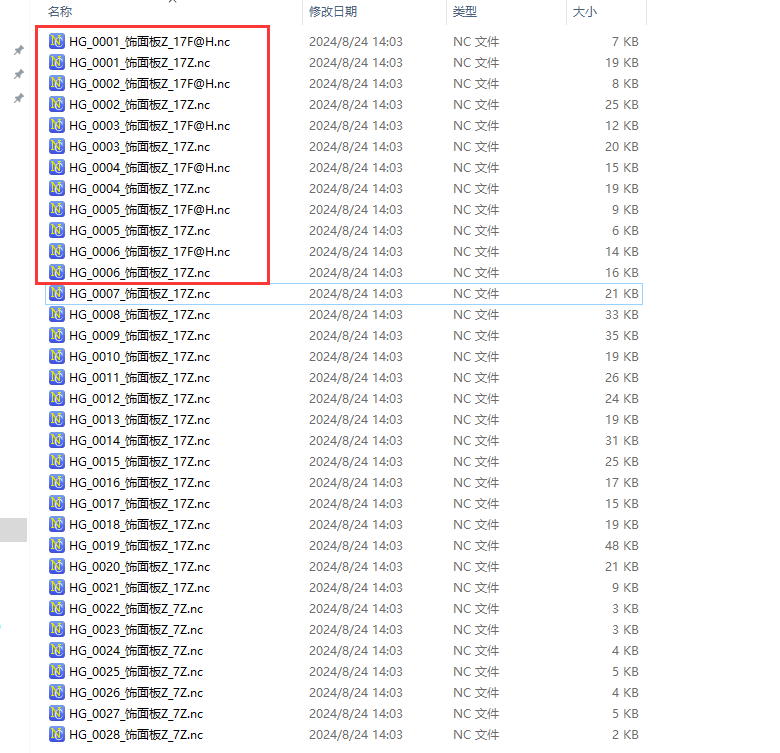This screenshot has width=780, height=753.
Task: Select file name HG_0024_饰面板Z_7Z.nc
Action: click(136, 651)
